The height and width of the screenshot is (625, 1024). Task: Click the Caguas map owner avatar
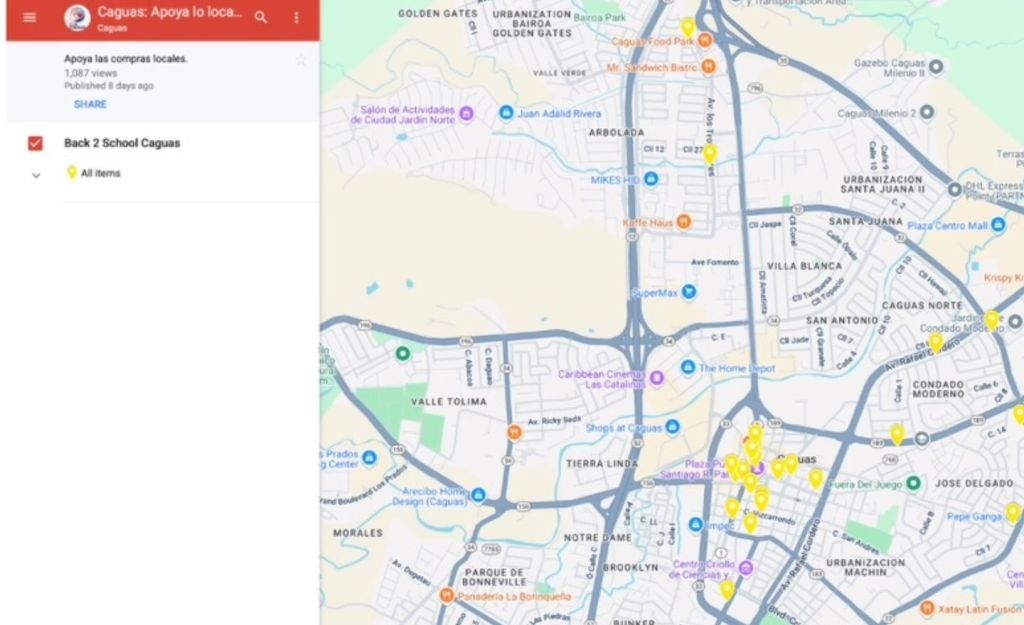pos(77,18)
